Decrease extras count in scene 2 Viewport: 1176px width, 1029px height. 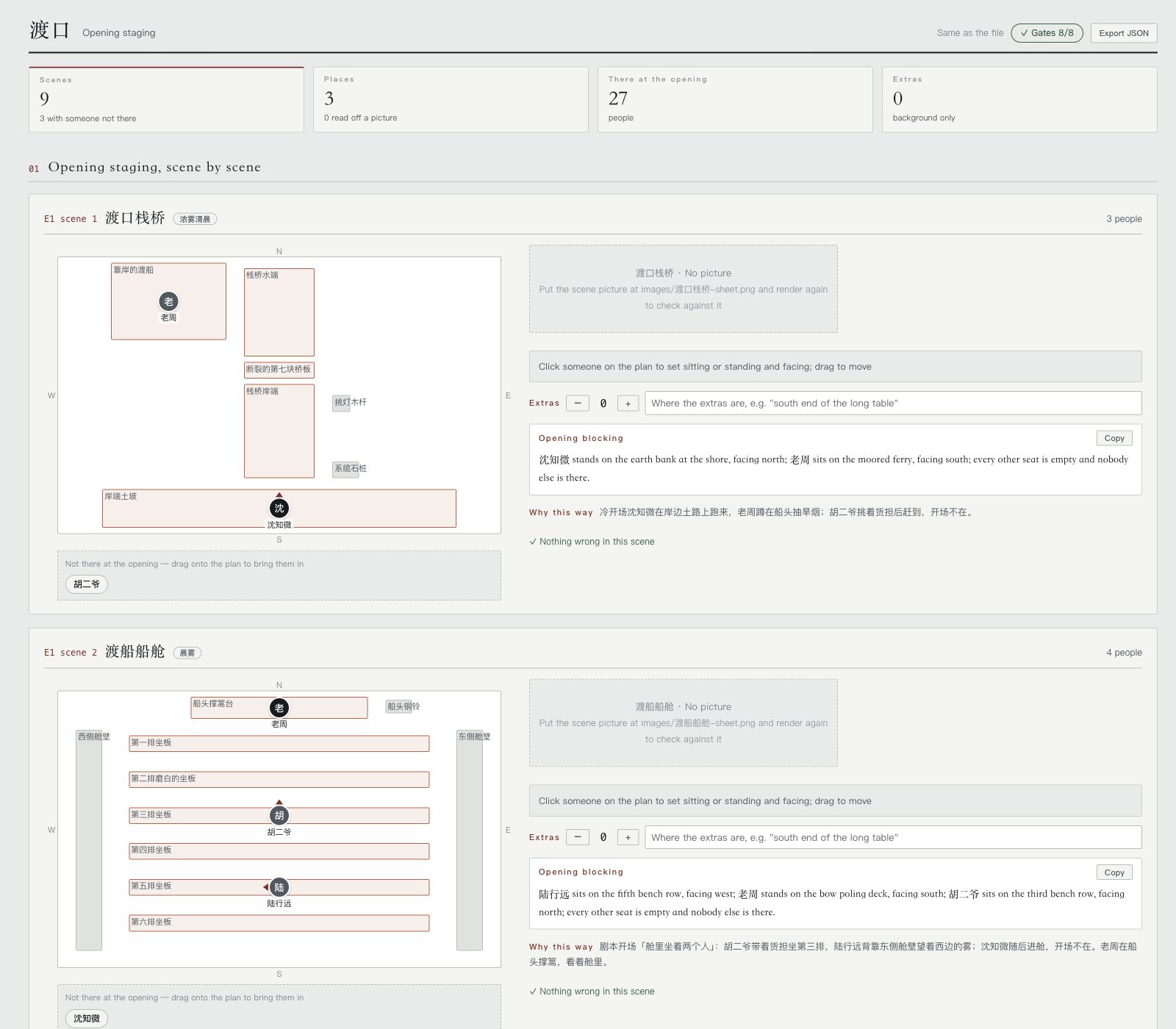578,837
